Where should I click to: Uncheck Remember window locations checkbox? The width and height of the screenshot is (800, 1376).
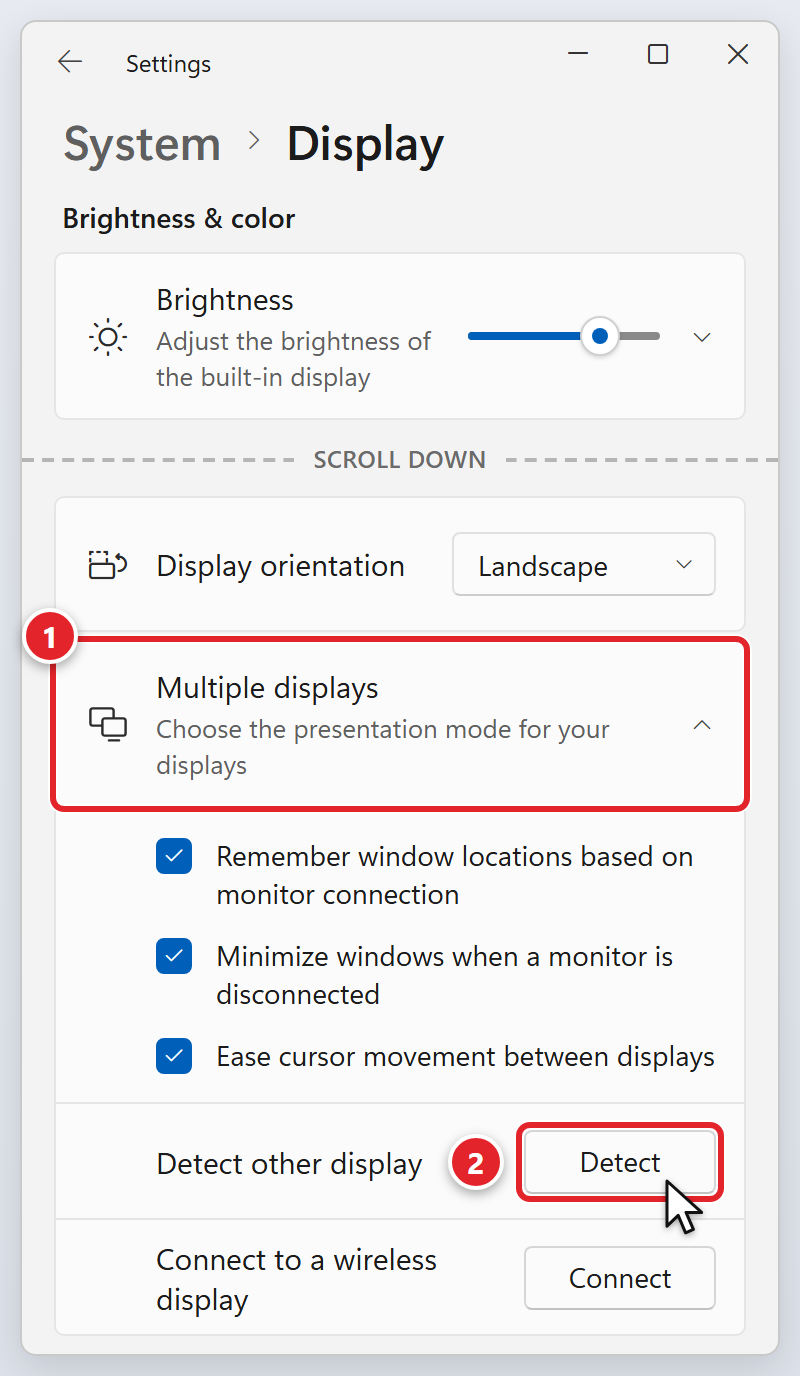(174, 857)
